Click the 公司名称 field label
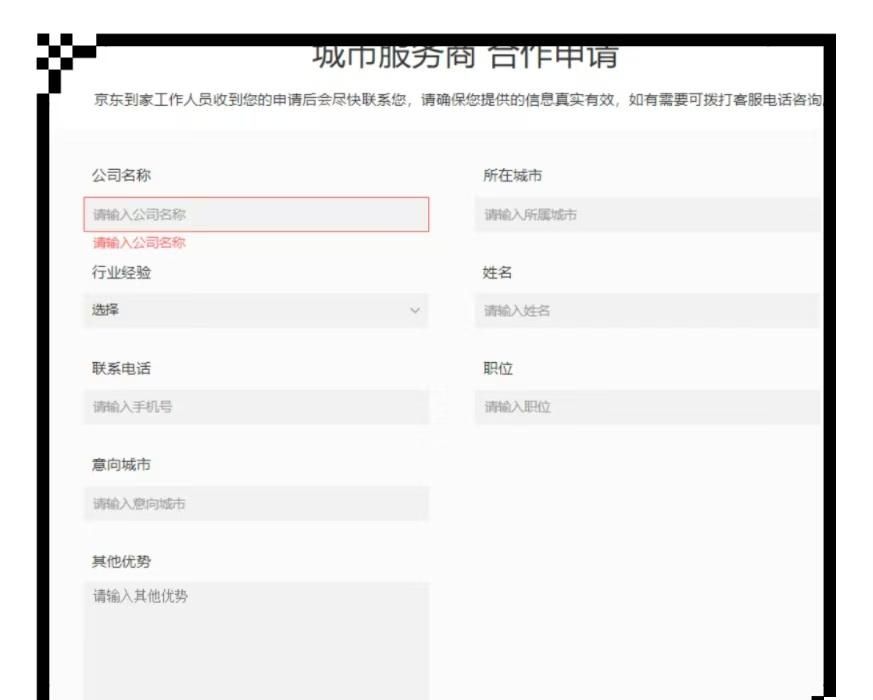Image resolution: width=873 pixels, height=700 pixels. click(121, 176)
